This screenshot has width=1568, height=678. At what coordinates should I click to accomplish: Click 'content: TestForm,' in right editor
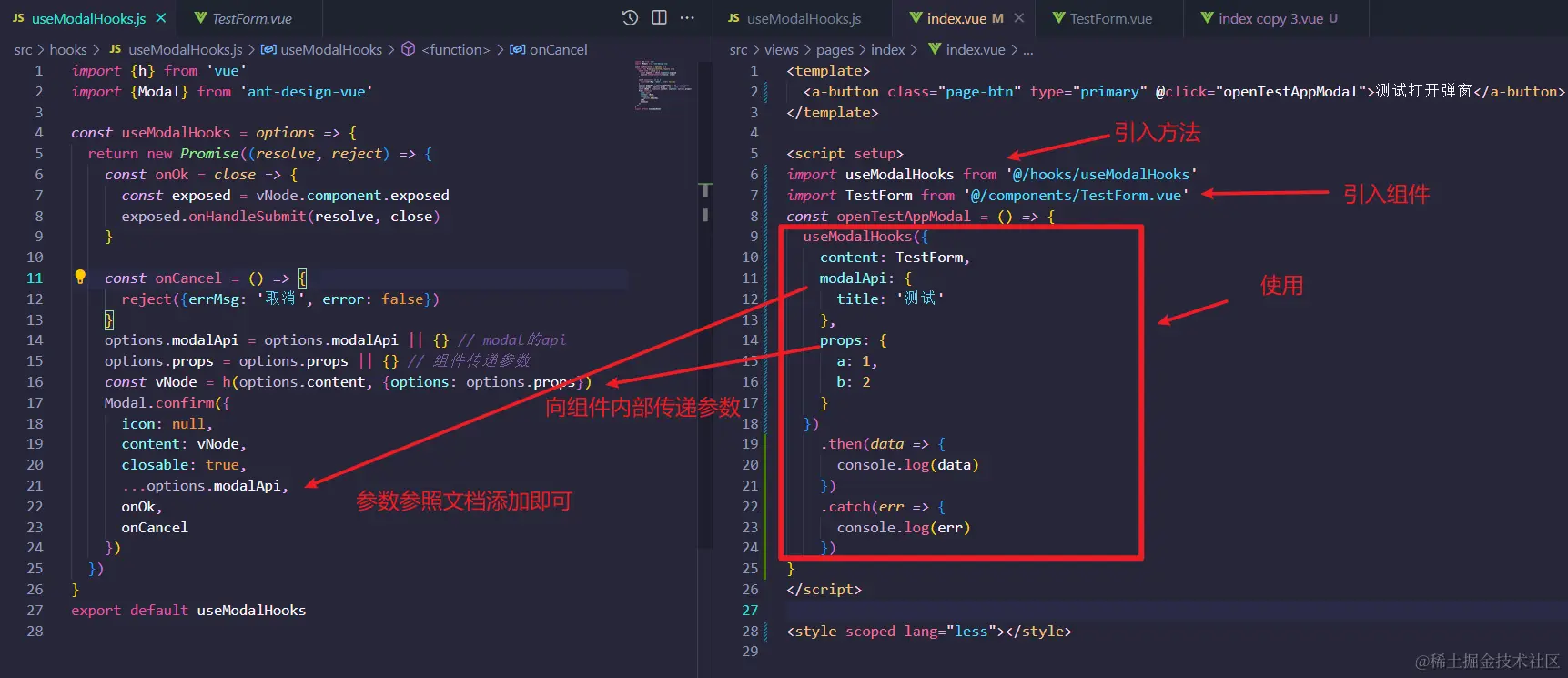pos(895,258)
